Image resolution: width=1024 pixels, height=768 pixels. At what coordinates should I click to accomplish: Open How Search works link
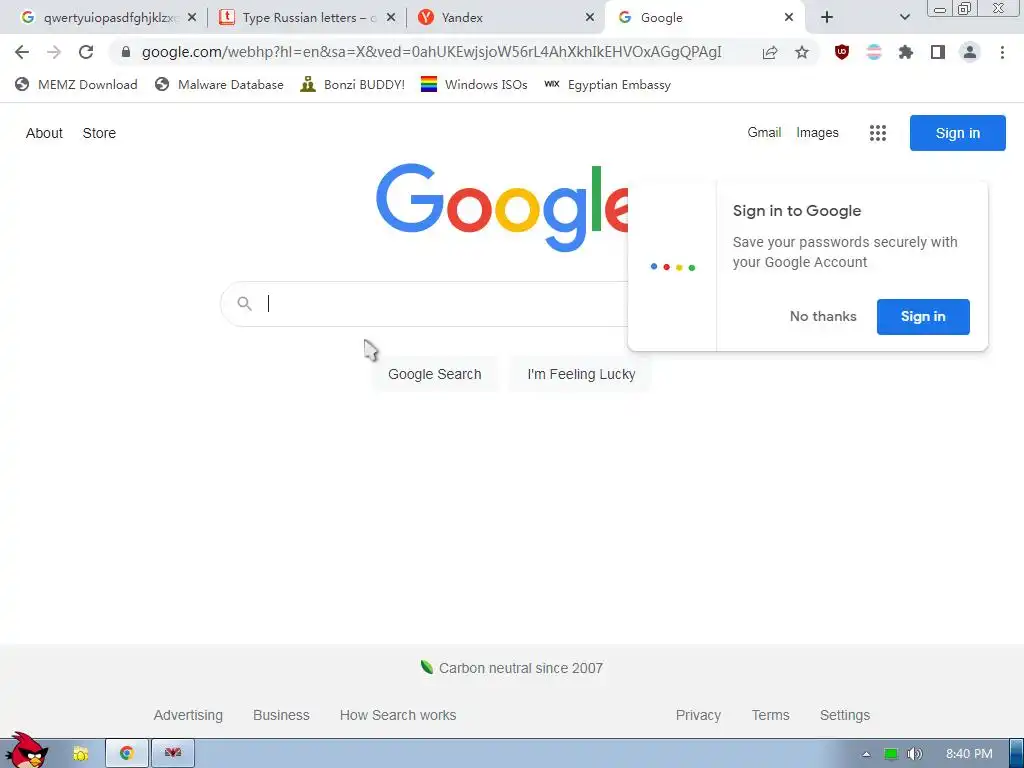click(398, 715)
